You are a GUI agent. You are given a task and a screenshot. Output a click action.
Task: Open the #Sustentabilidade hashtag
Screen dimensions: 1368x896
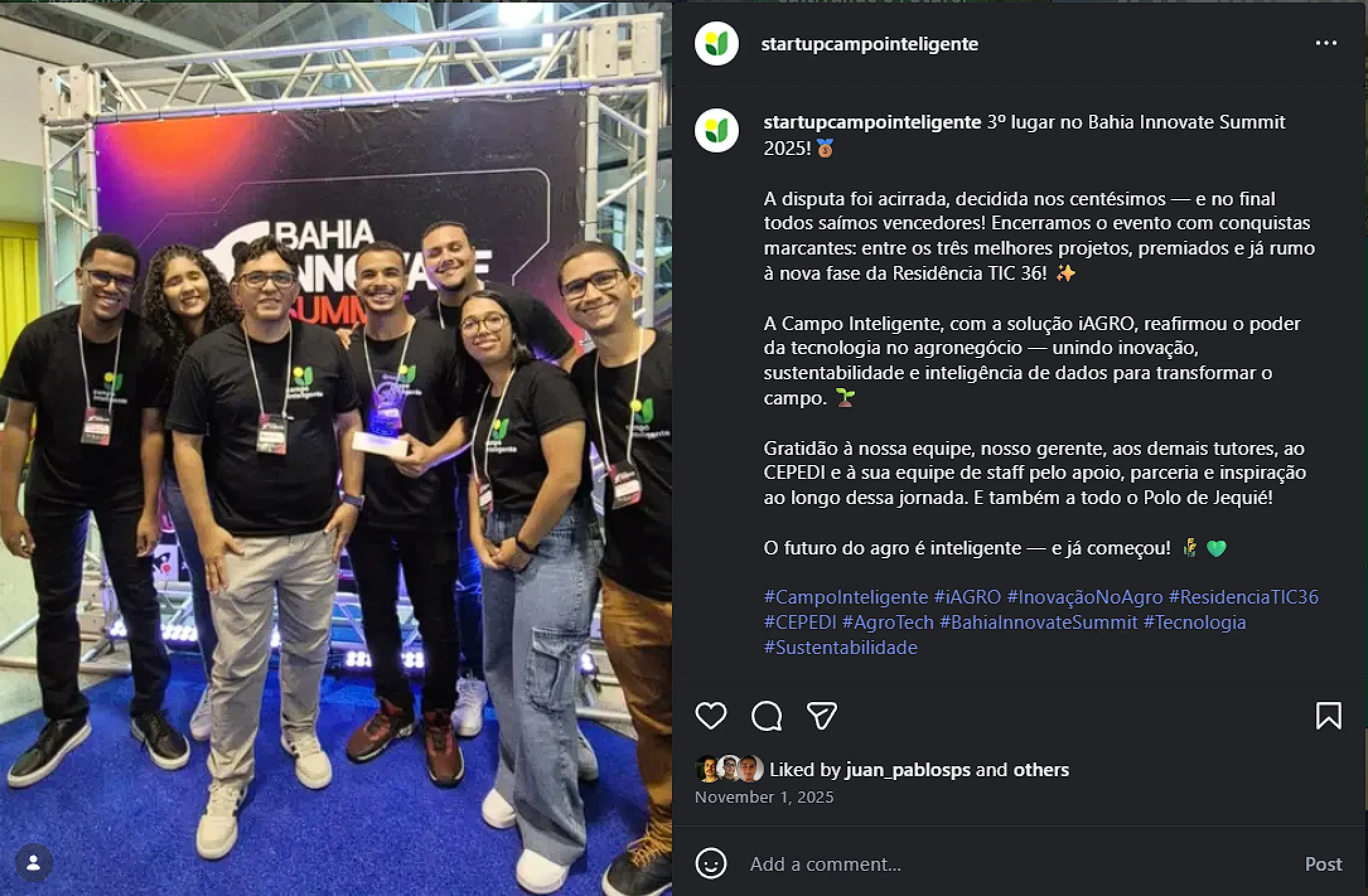pos(840,647)
